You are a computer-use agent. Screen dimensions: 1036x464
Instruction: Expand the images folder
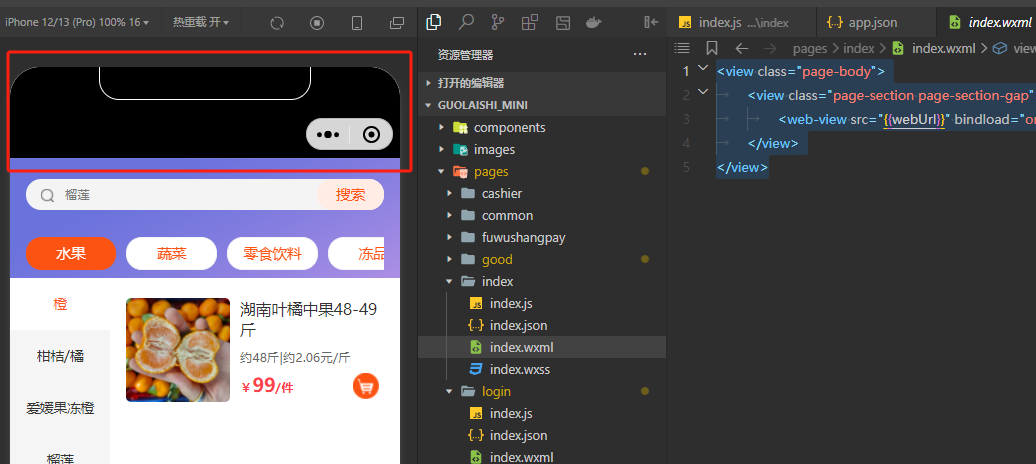coord(542,149)
